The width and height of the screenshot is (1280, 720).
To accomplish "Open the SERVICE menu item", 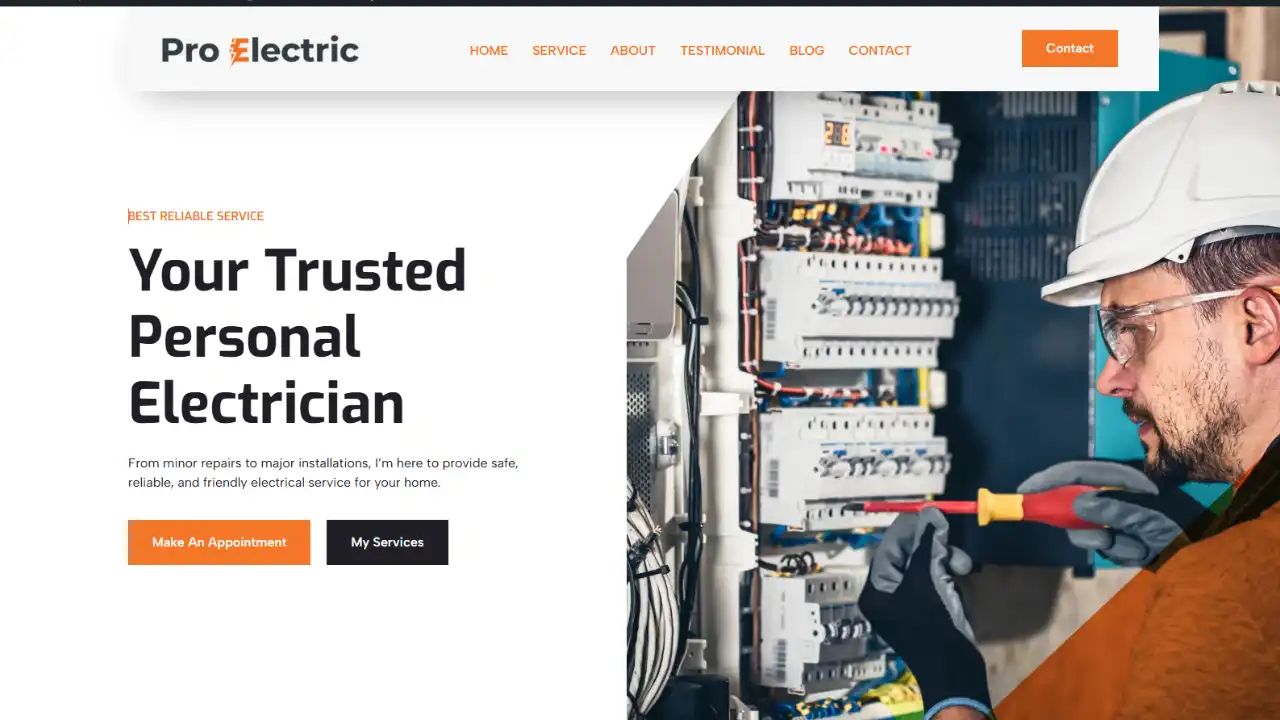I will 559,50.
